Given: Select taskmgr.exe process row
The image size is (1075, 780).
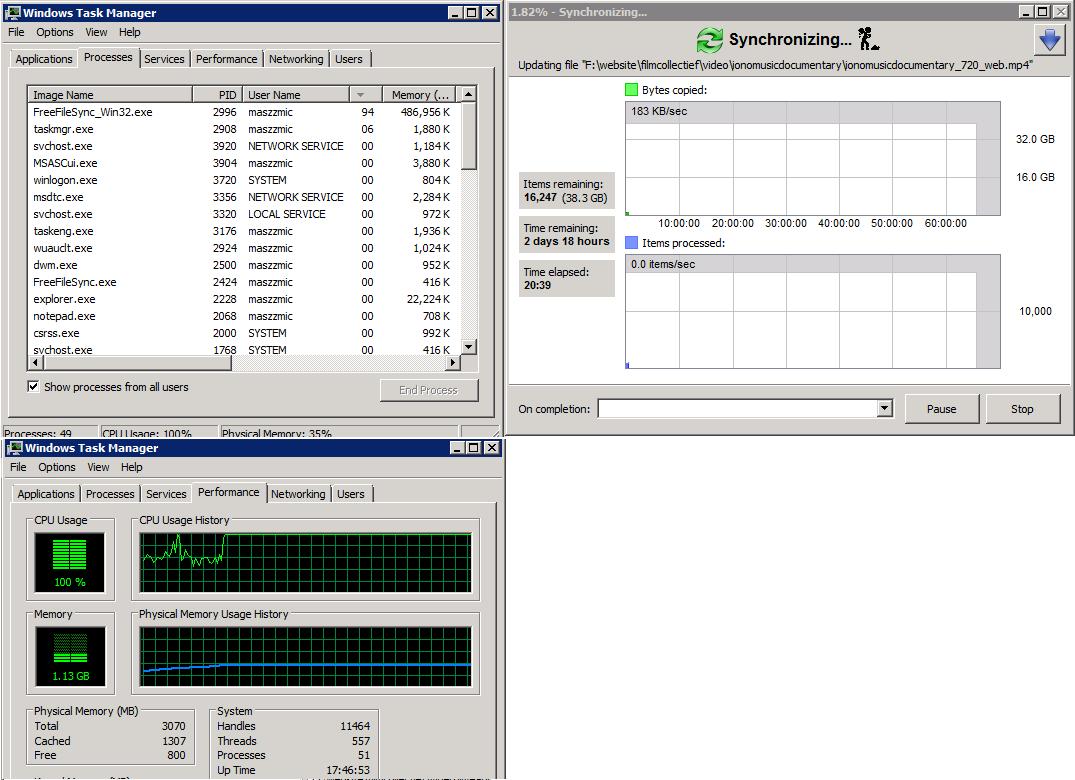Looking at the screenshot, I should [243, 129].
